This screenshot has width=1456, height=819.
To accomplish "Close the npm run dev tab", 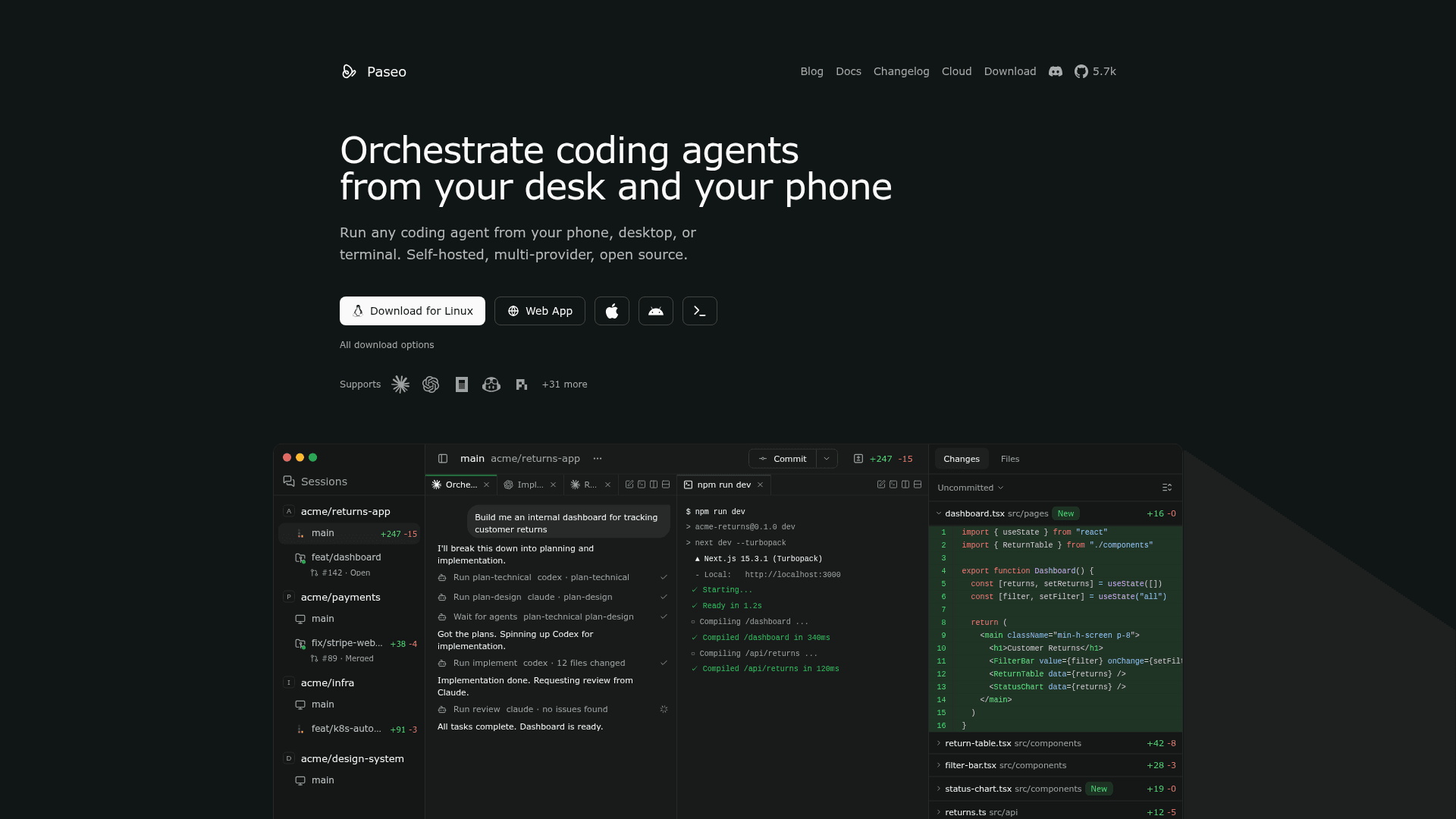I will pyautogui.click(x=761, y=485).
